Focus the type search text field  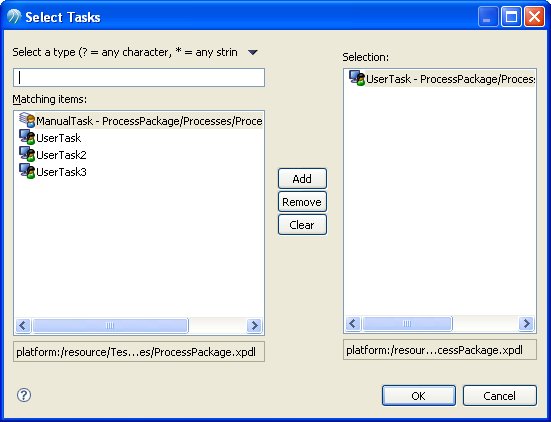(x=139, y=78)
